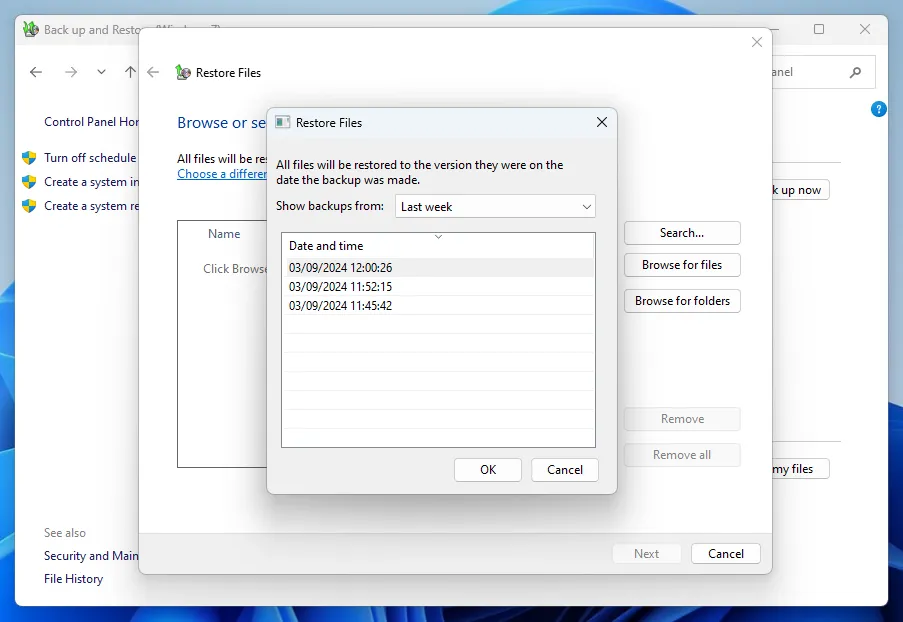The height and width of the screenshot is (622, 903).
Task: Open the recent locations chevron dropdown
Action: click(x=101, y=72)
